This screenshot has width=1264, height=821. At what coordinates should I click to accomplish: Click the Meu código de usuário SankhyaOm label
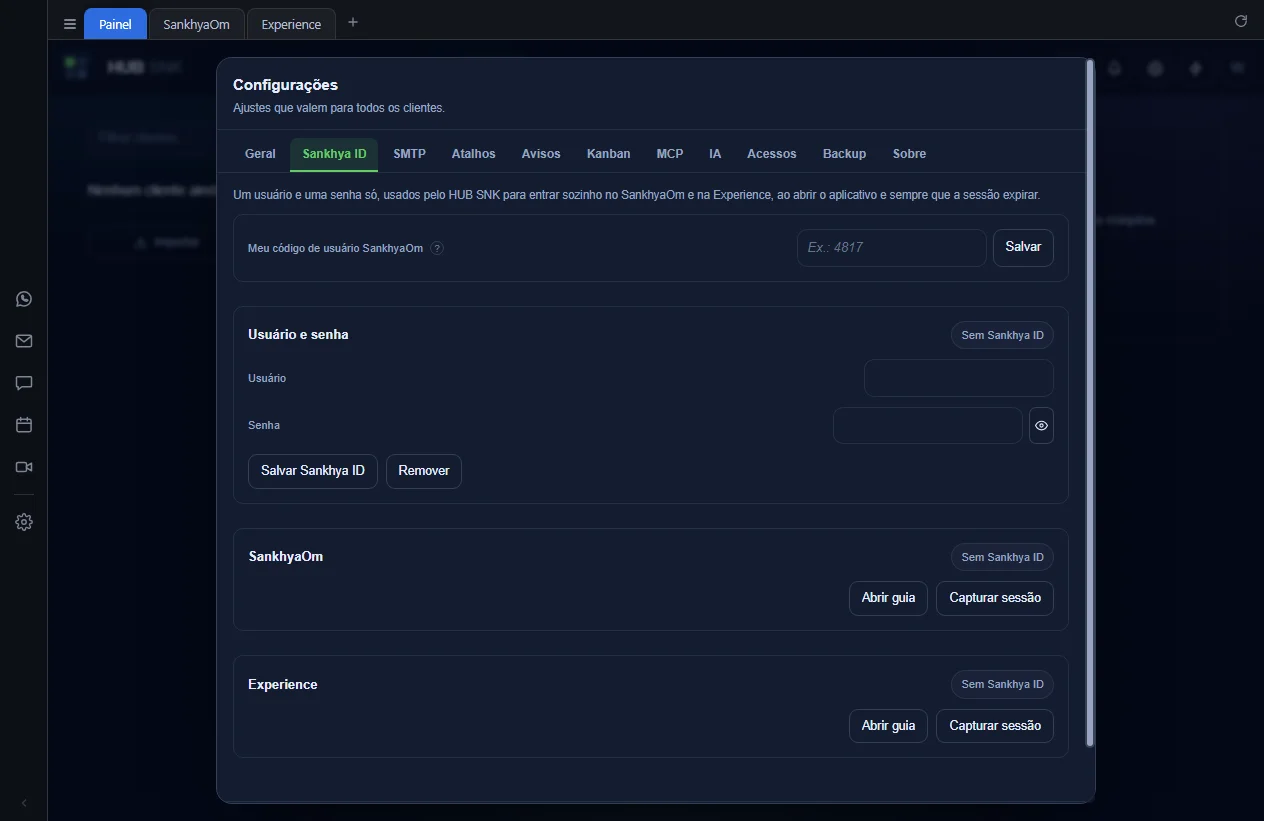pyautogui.click(x=335, y=248)
